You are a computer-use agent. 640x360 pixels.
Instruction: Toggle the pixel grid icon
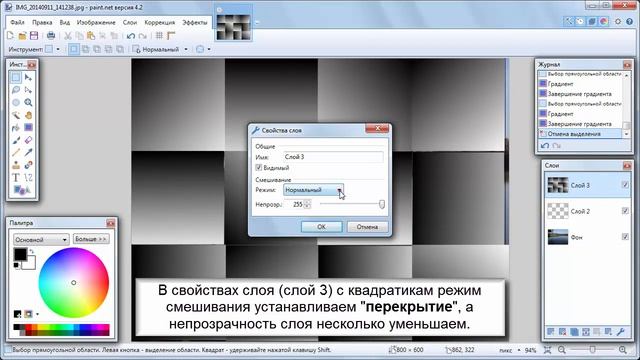pos(159,36)
